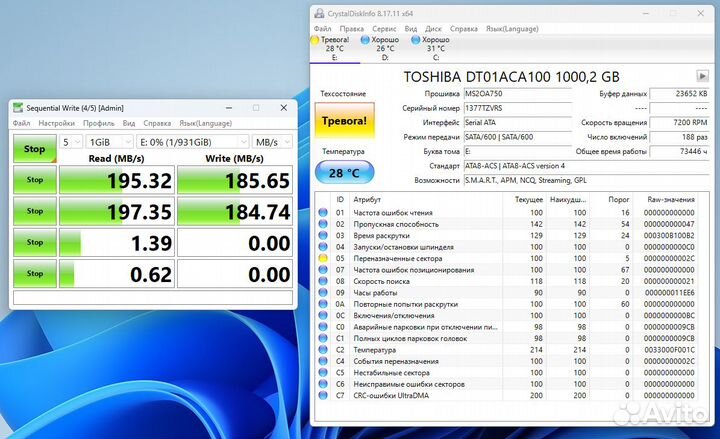Screen dimensions: 720x439
Task: Click the status dot for attribute 0A
Action: pyautogui.click(x=323, y=304)
